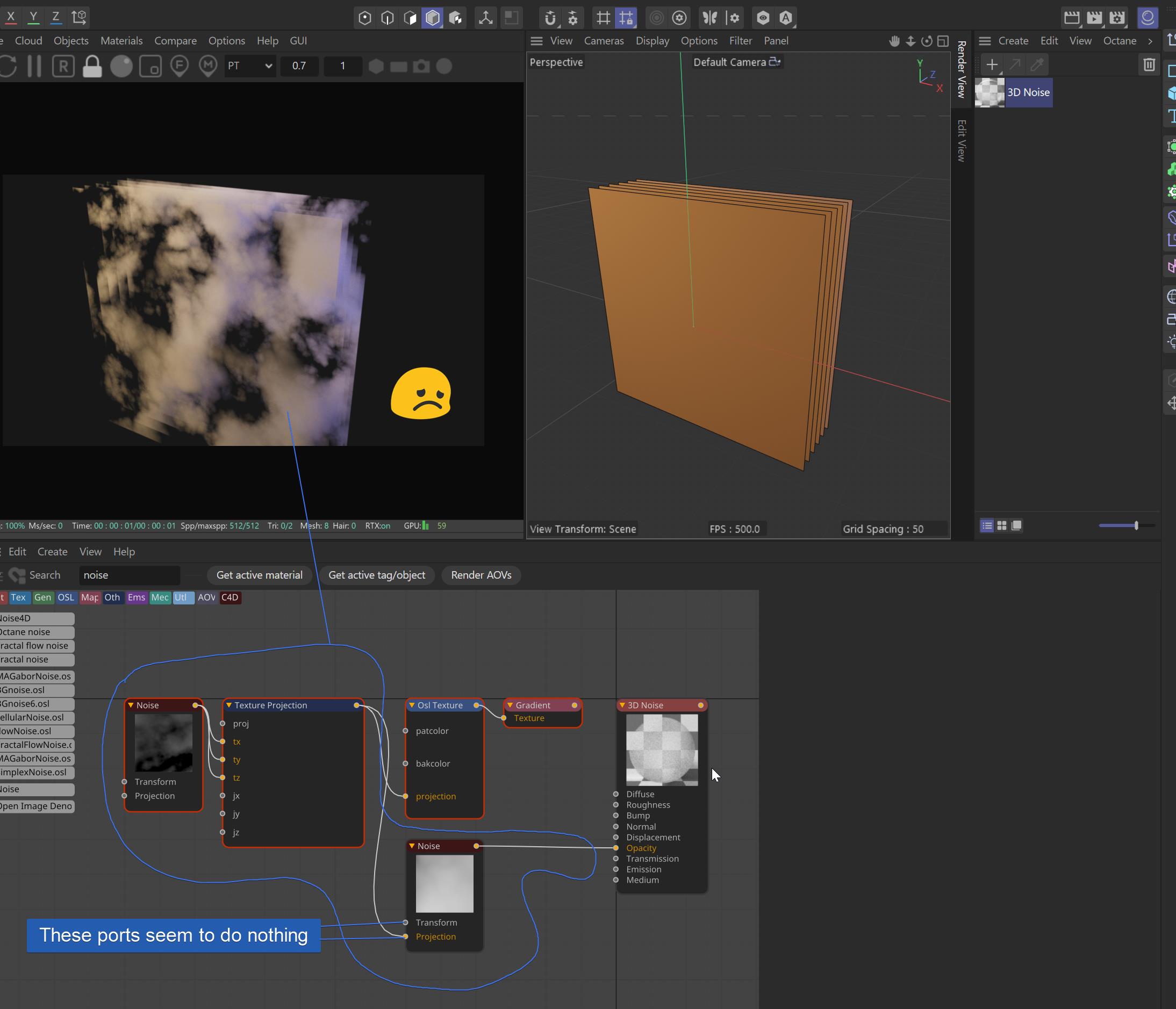Collapse the Texture Projection node
This screenshot has width=1176, height=1009.
point(229,705)
